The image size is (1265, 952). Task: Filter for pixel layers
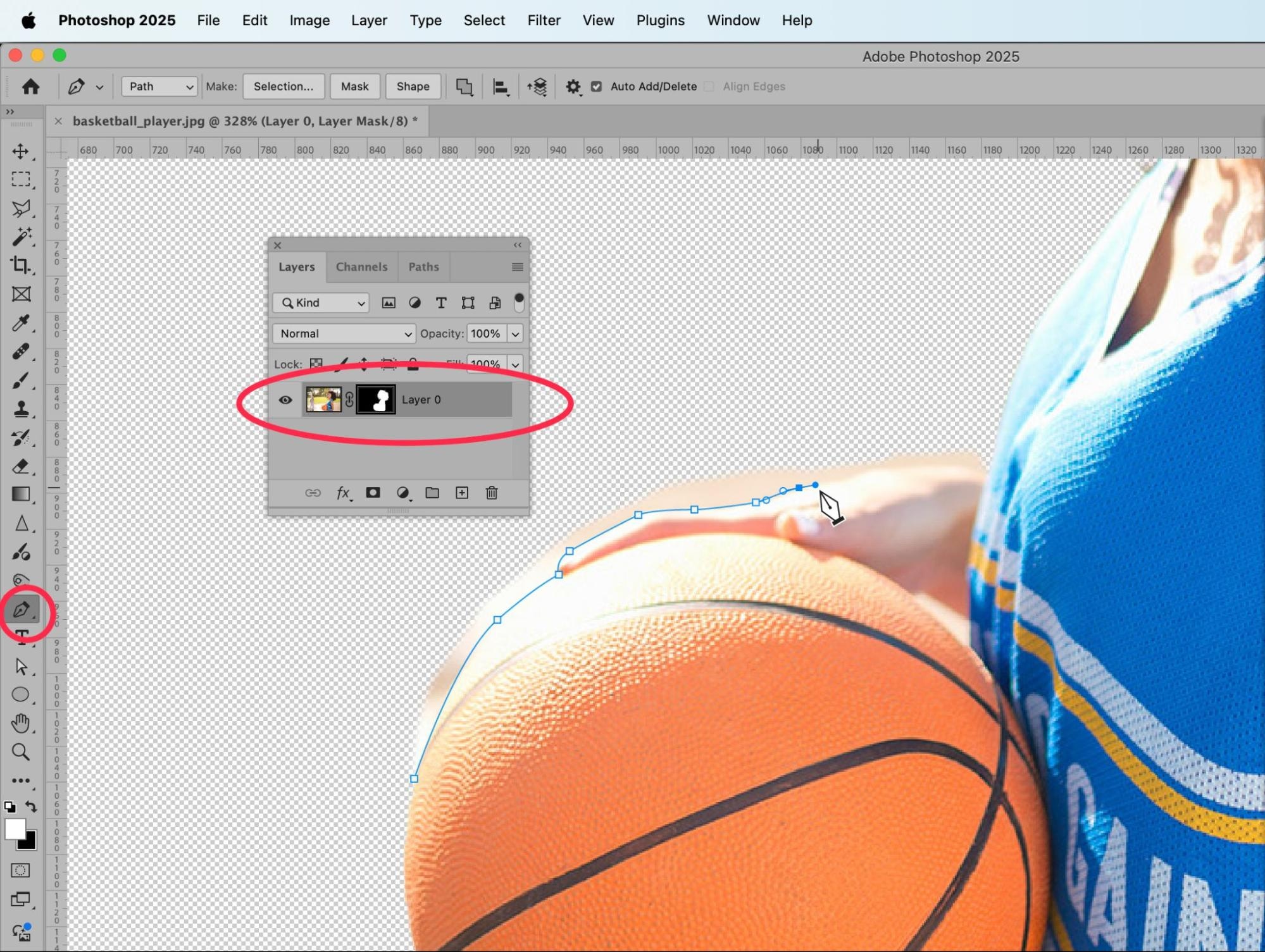coord(389,303)
